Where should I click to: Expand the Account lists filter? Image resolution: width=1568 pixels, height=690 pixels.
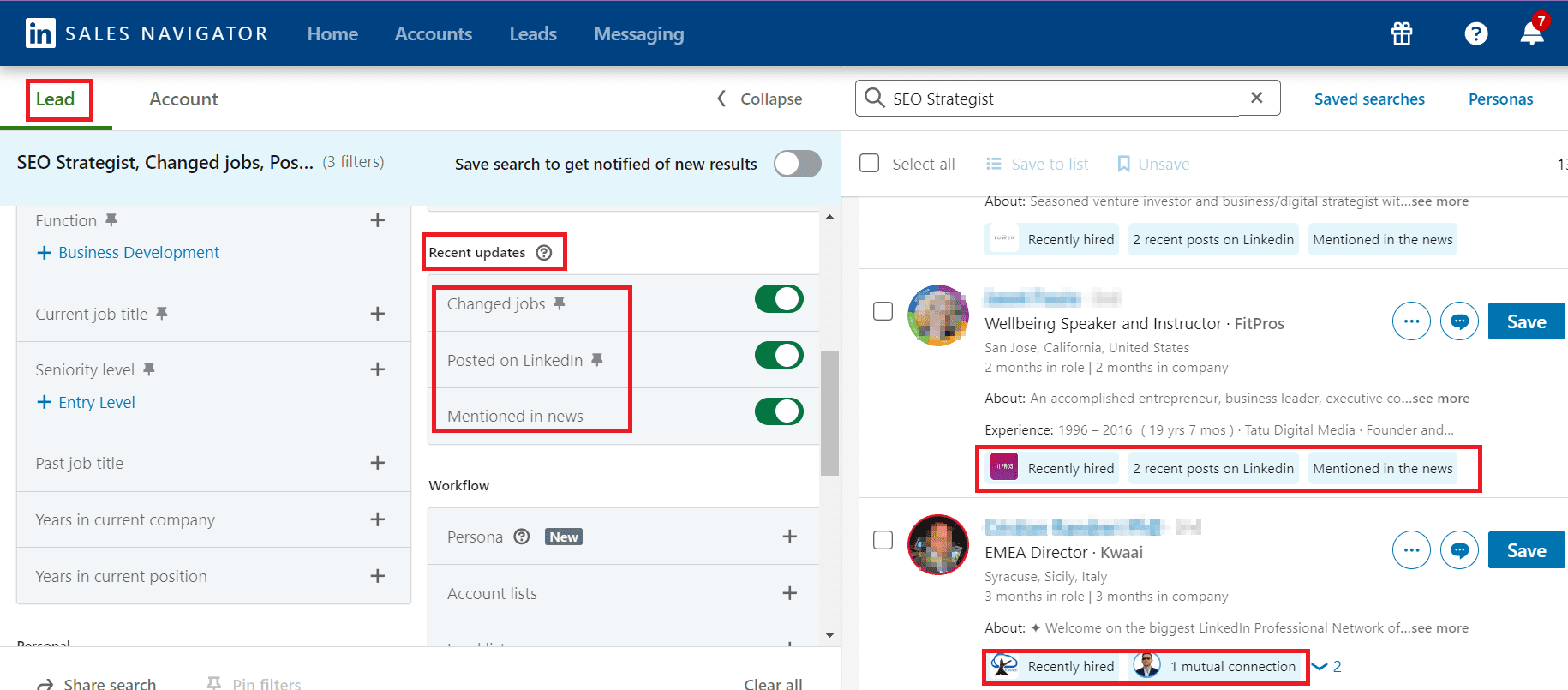click(x=789, y=593)
